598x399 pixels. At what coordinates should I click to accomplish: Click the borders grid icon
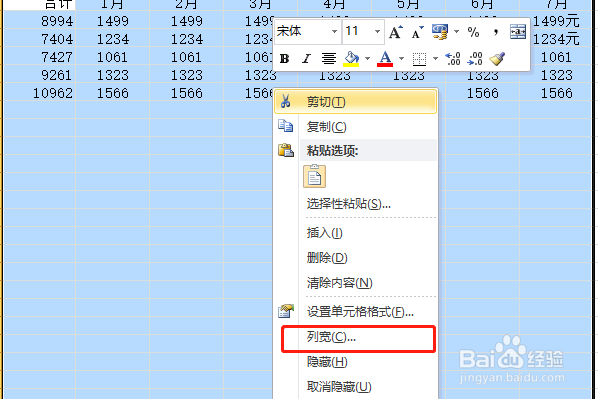point(420,59)
